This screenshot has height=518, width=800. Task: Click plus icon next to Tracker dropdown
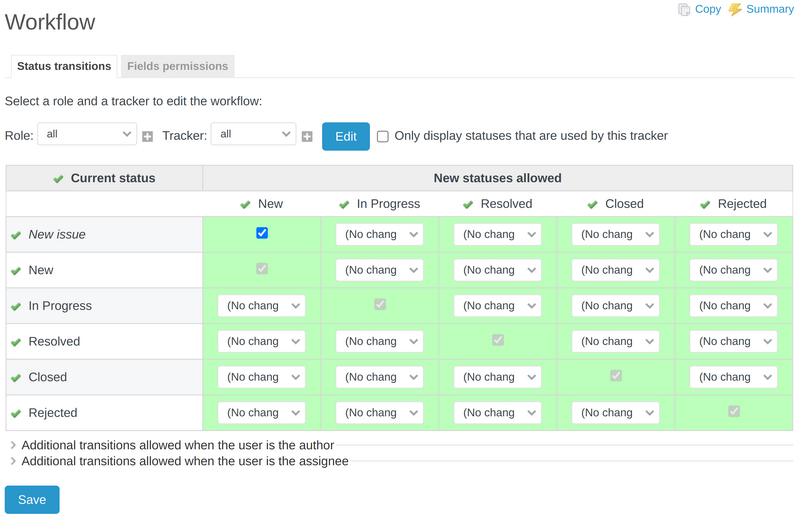[x=307, y=136]
